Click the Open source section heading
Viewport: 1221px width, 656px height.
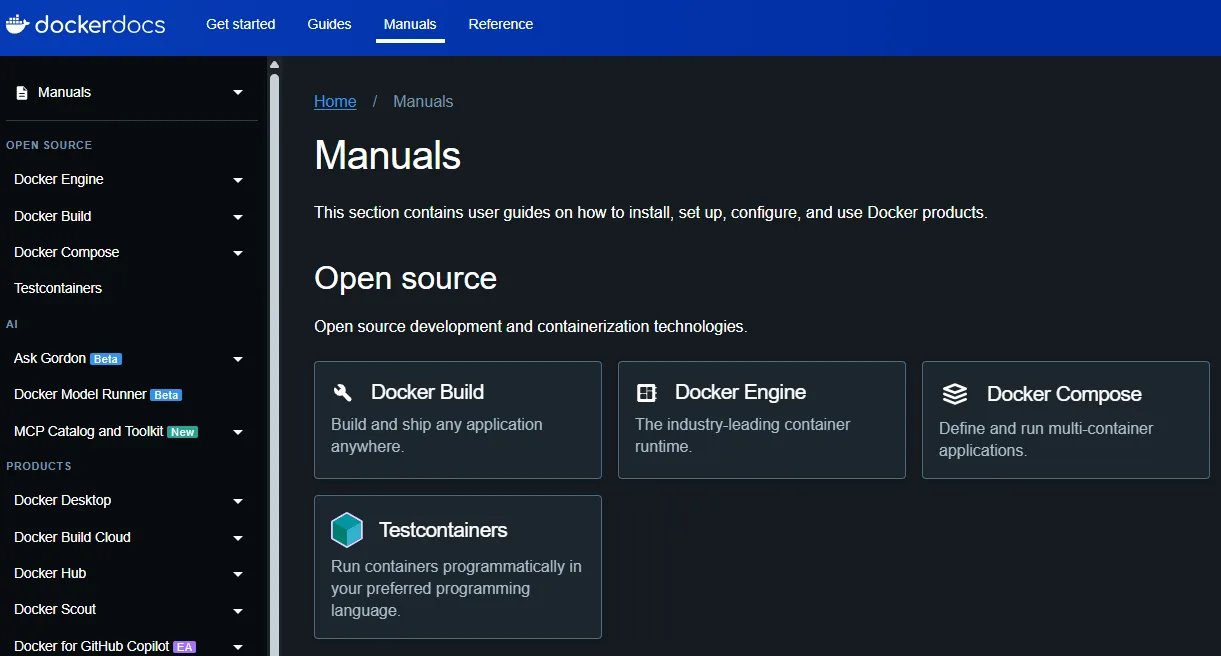406,278
